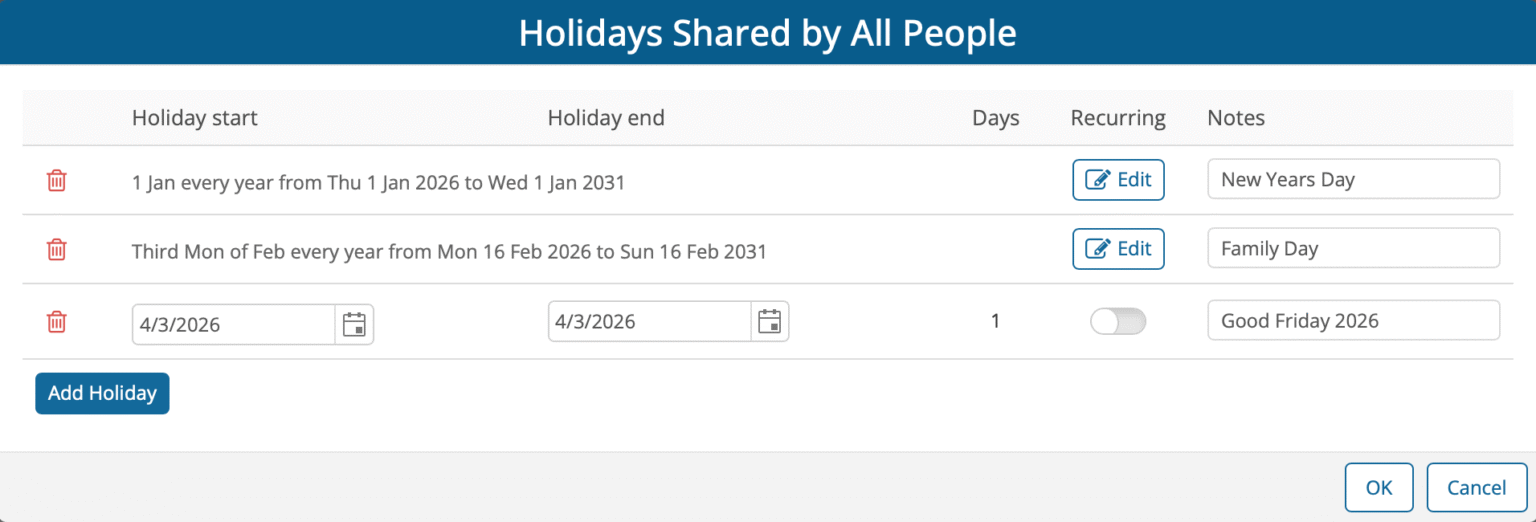The image size is (1536, 522).
Task: Click the Notes column header
Action: tap(1236, 118)
